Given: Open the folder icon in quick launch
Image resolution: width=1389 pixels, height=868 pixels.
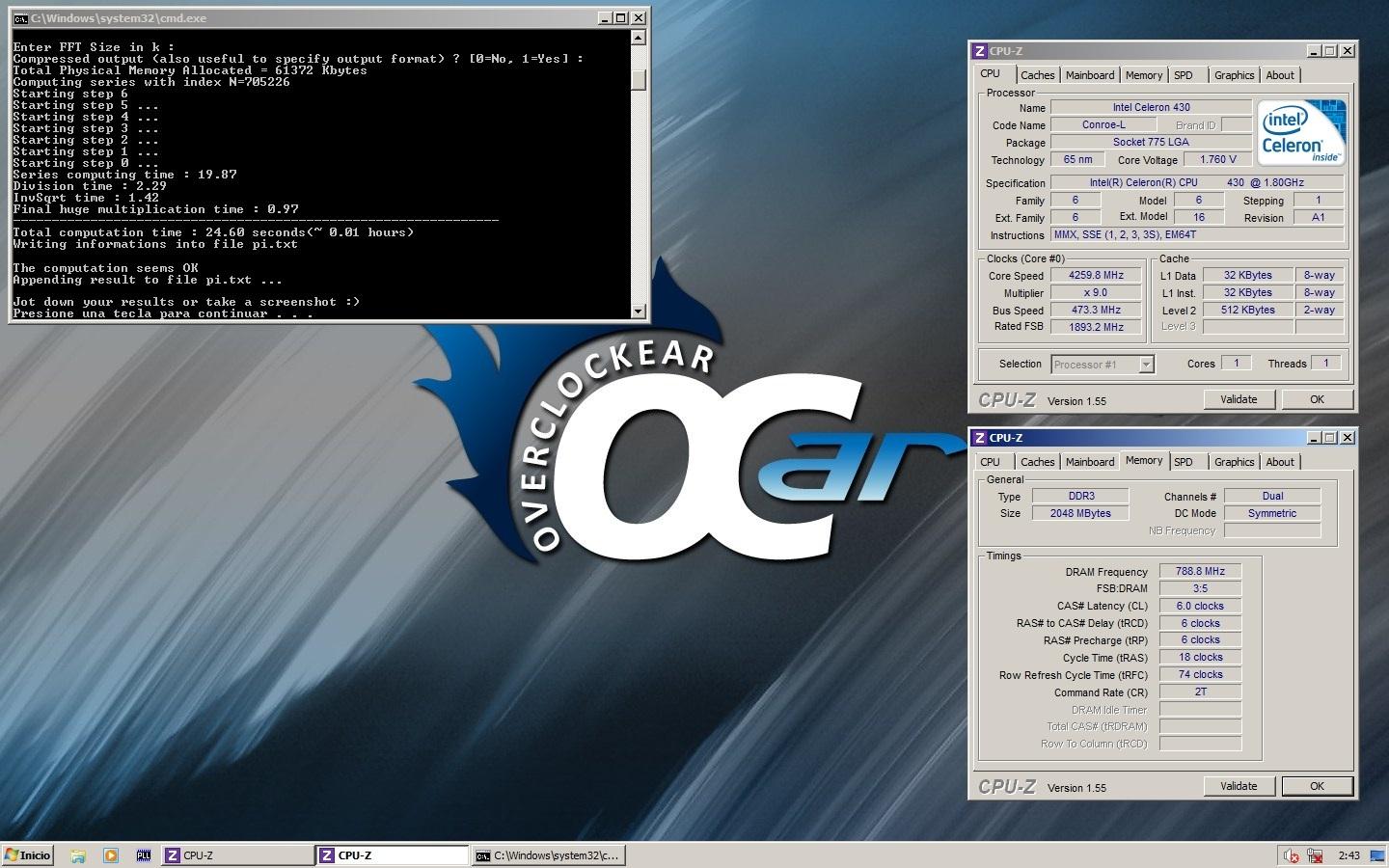Looking at the screenshot, I should click(x=78, y=855).
